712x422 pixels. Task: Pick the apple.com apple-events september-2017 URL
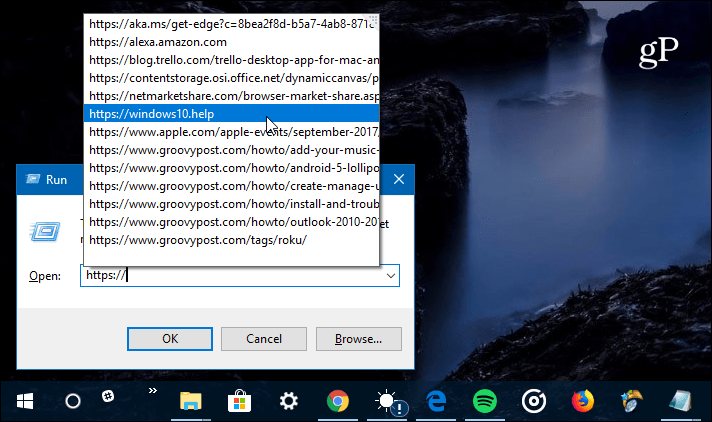[x=231, y=132]
